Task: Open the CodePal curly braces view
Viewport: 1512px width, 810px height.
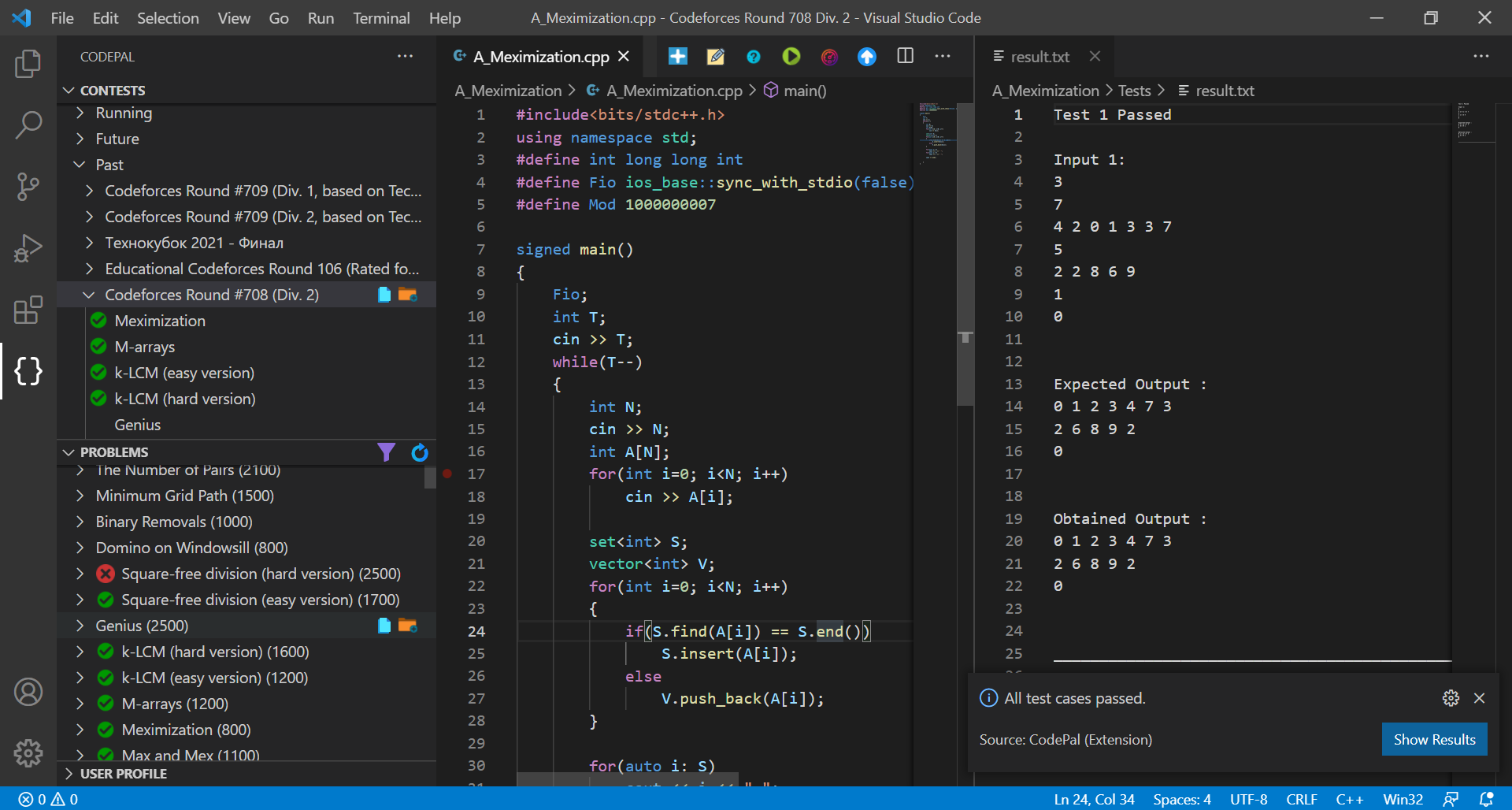Action: pyautogui.click(x=28, y=371)
